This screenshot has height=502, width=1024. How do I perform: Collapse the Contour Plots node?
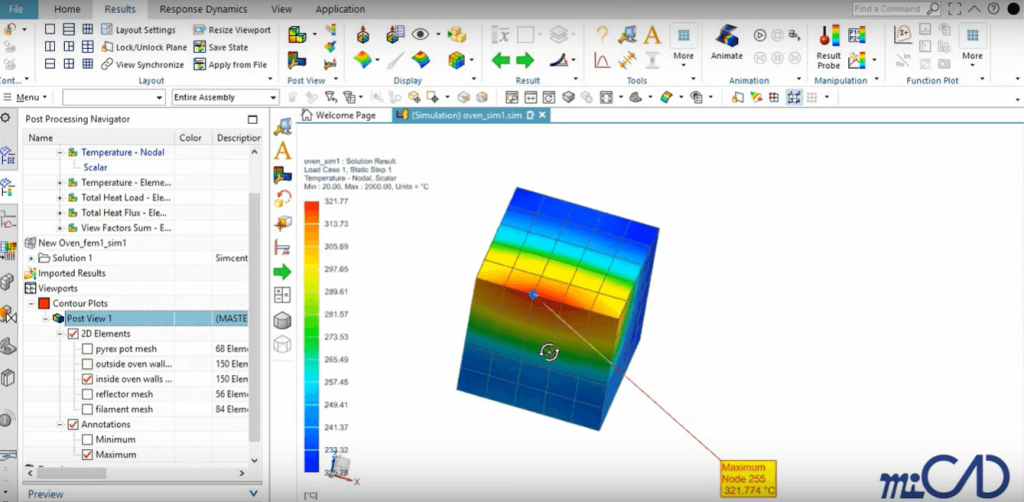point(31,304)
